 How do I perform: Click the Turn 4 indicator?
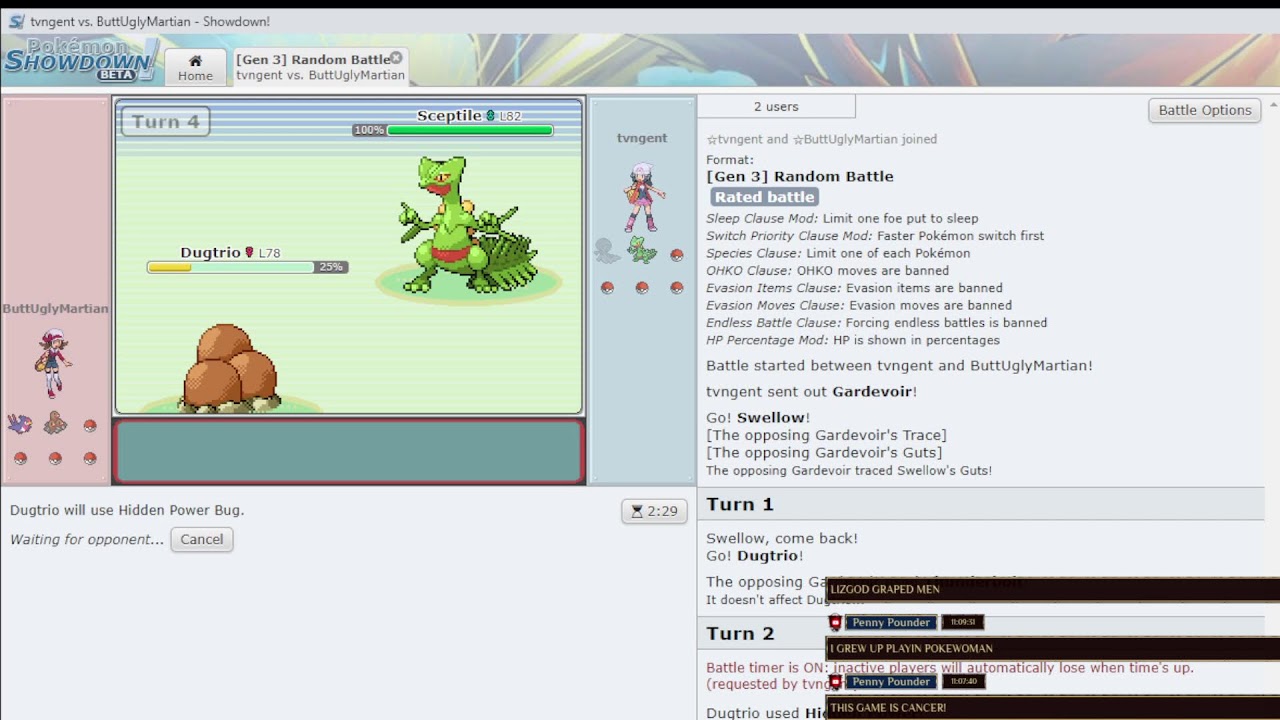coord(165,122)
